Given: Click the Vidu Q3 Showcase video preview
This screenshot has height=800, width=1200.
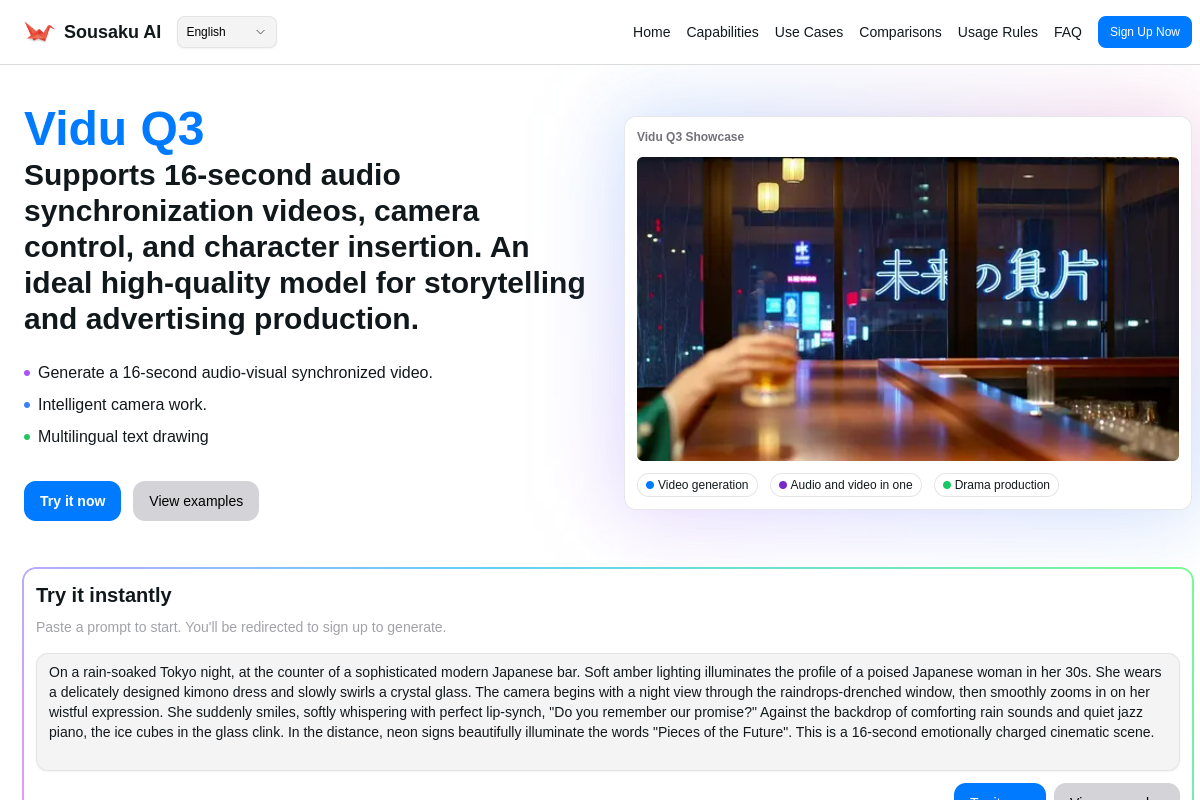Looking at the screenshot, I should point(907,308).
